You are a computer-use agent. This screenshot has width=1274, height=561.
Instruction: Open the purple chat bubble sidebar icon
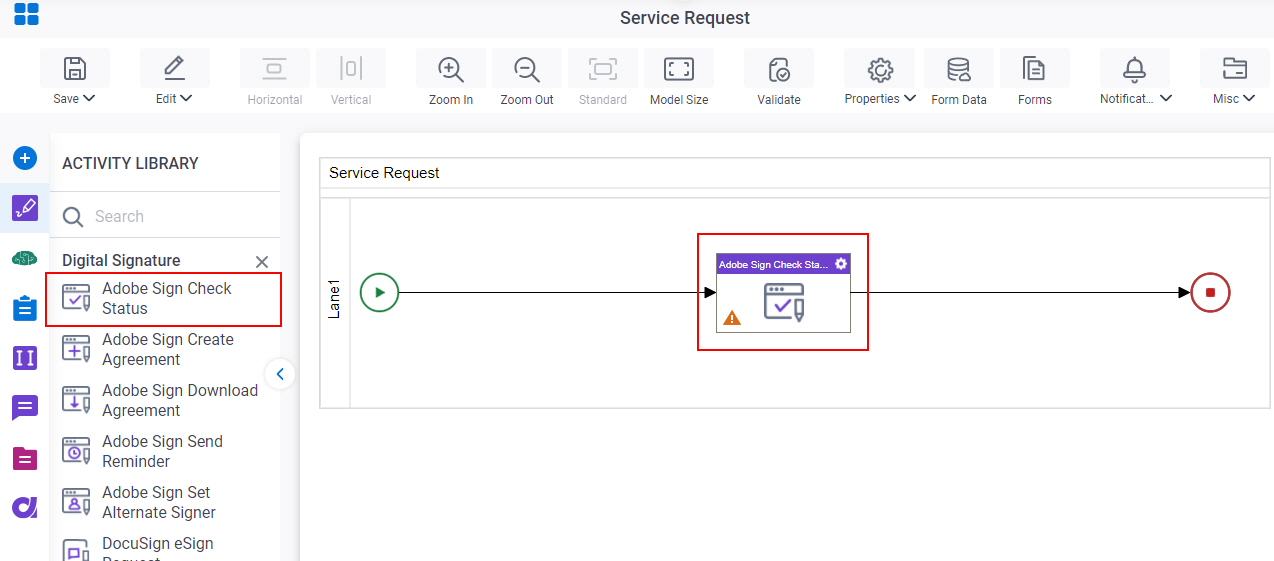[25, 408]
